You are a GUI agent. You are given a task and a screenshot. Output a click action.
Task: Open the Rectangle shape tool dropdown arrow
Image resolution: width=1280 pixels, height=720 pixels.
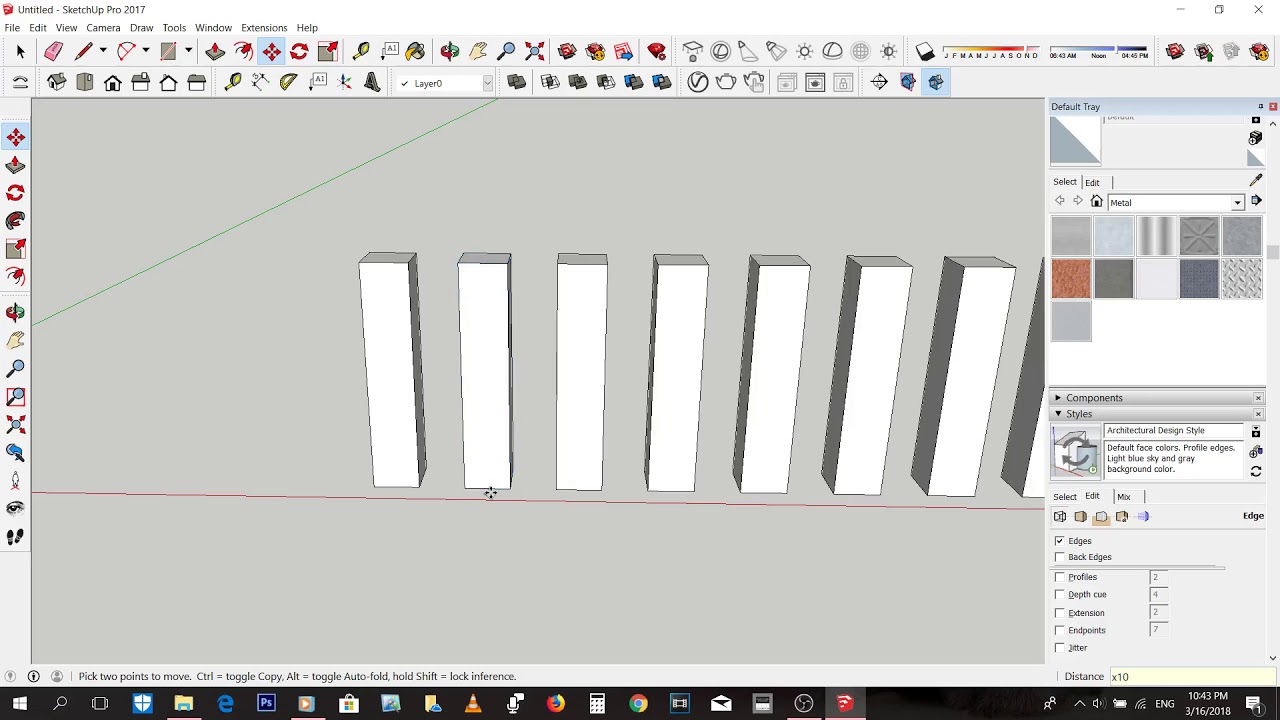[x=187, y=51]
